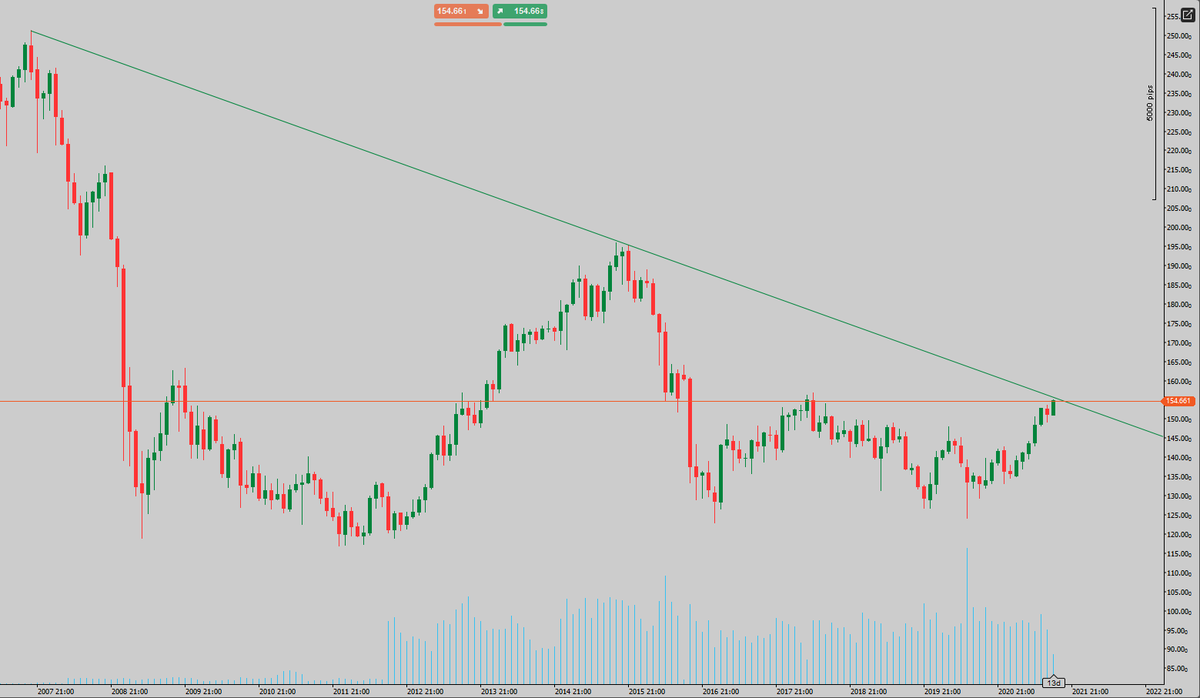Click the green 154.66 buy button

coord(519,11)
